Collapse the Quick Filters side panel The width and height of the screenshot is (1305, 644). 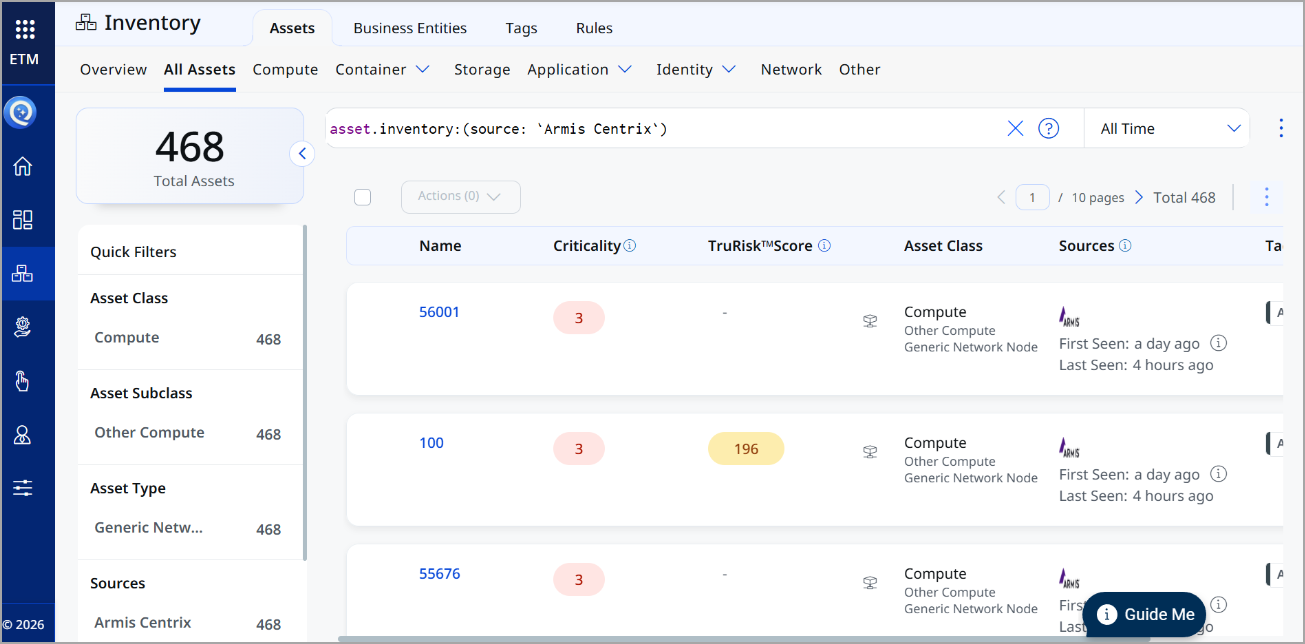(302, 153)
